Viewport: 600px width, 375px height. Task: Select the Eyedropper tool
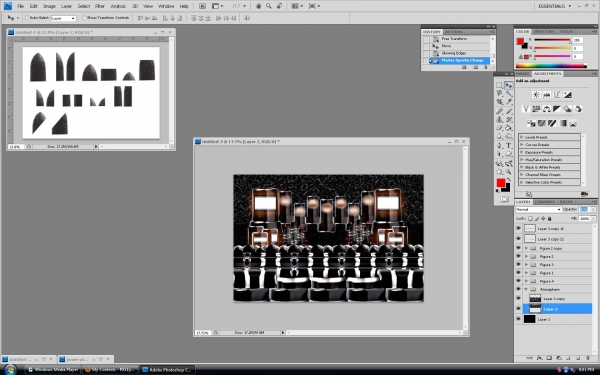pos(509,102)
